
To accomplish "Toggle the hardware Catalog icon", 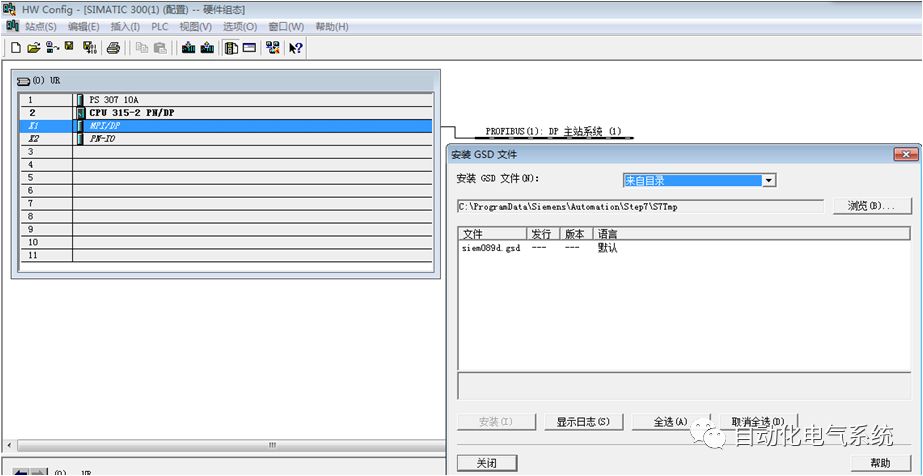I will [231, 48].
